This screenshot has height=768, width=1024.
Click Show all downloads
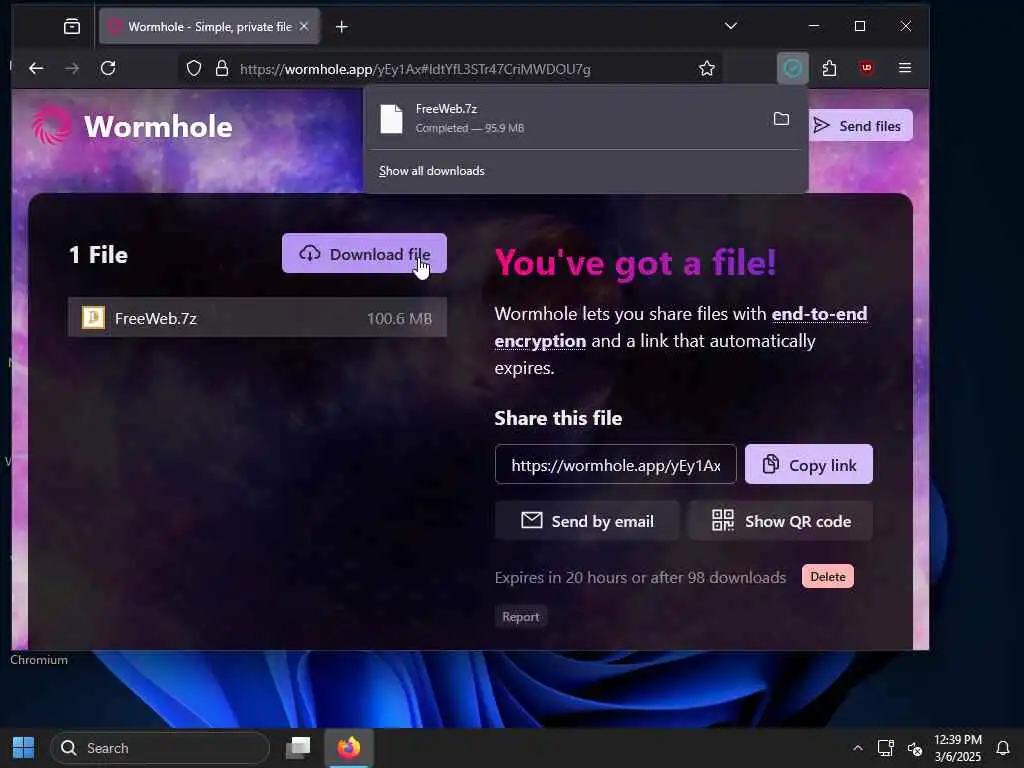point(432,171)
